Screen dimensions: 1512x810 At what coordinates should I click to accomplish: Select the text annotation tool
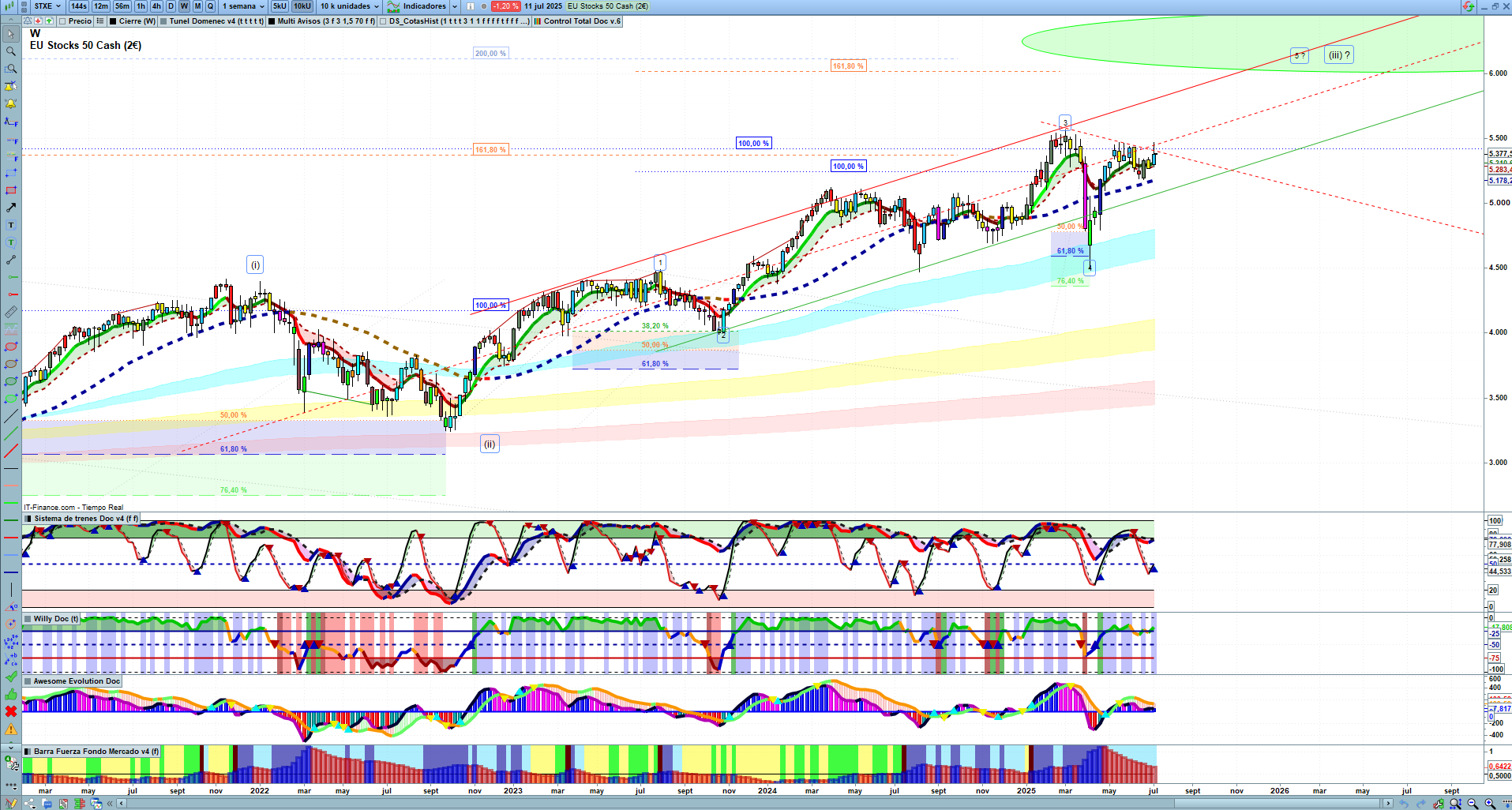click(11, 225)
